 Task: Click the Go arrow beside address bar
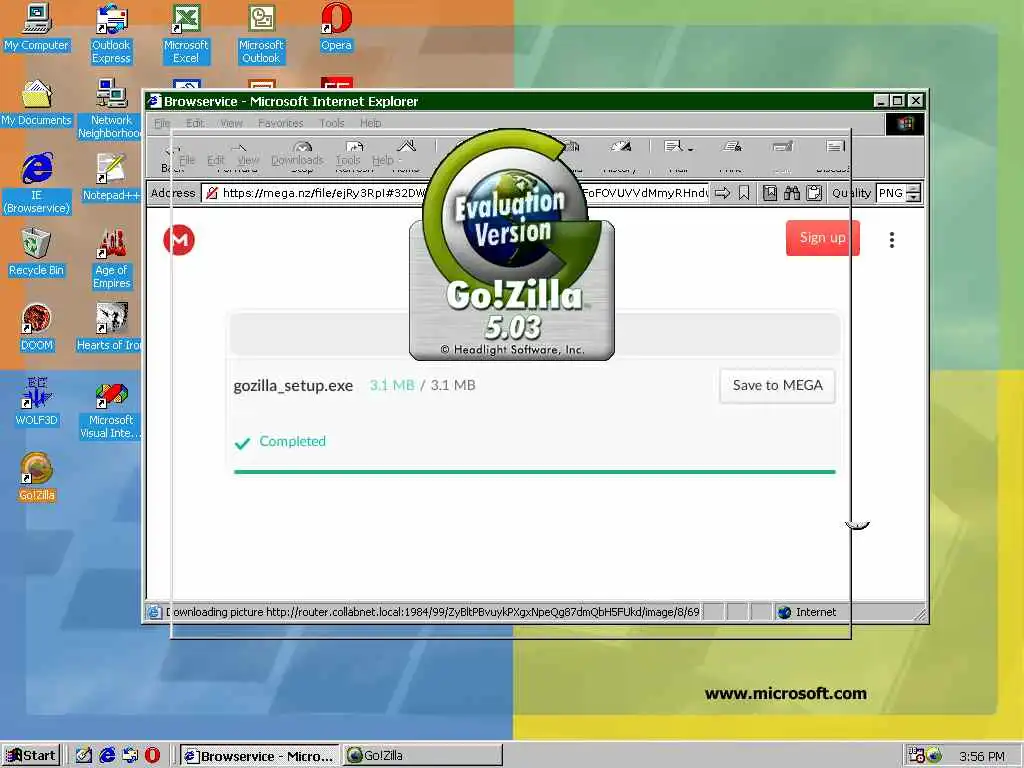click(722, 193)
